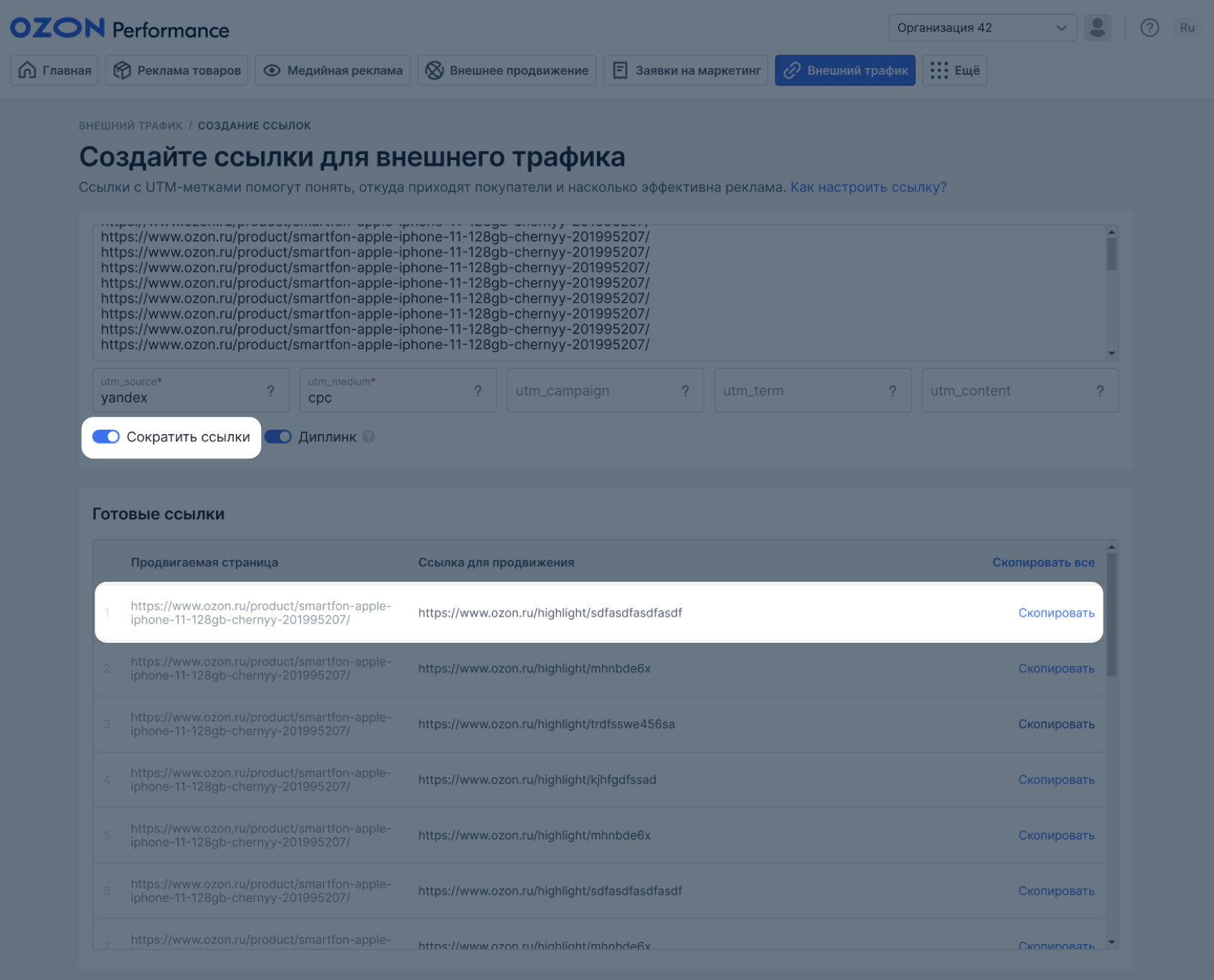Viewport: 1214px width, 980px height.
Task: Click short link highlight/kjhfgdfssad
Action: click(x=537, y=780)
